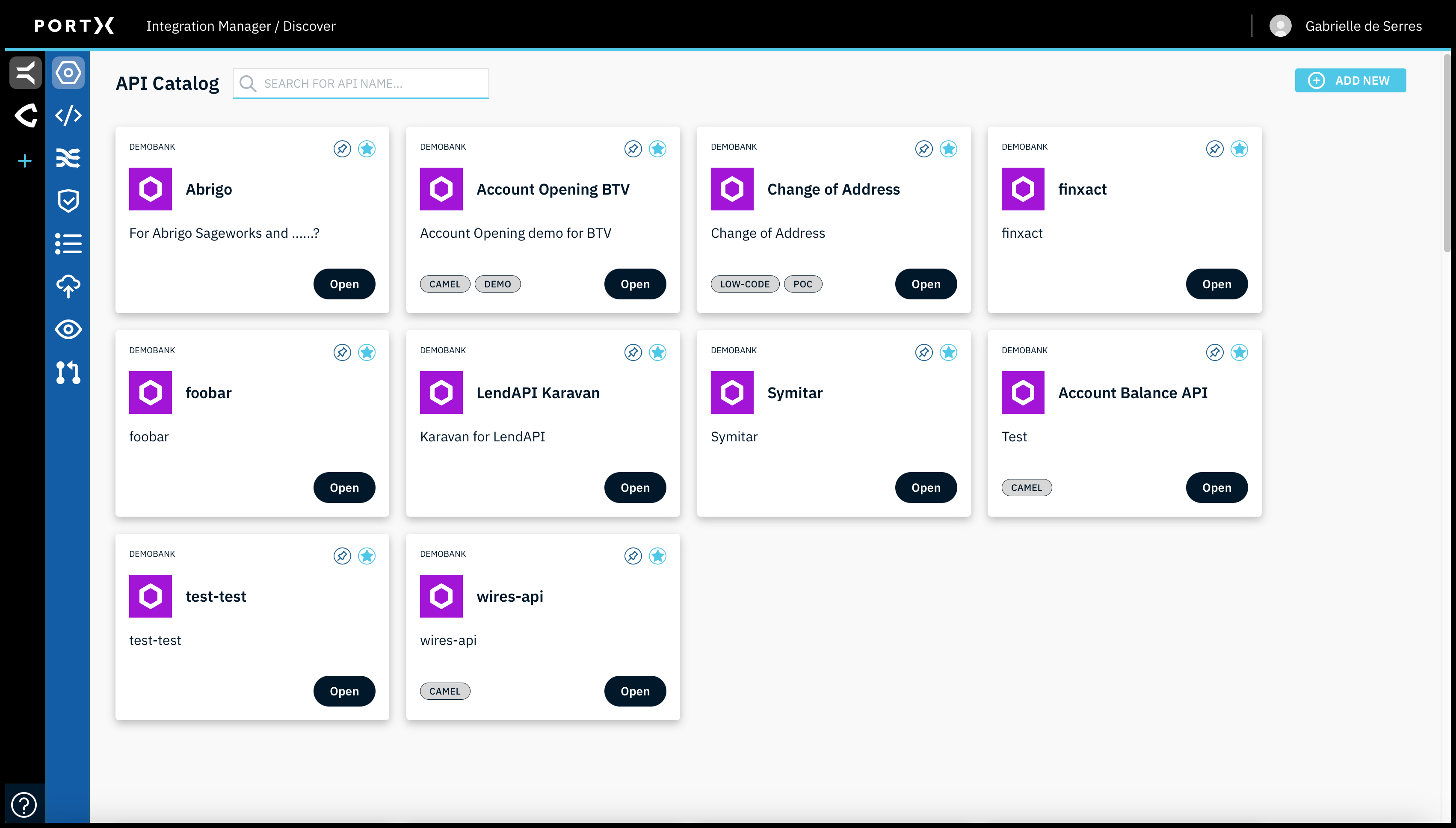Click the pin icon on Symitar card
Screen dimensions: 1456x828
(923, 352)
